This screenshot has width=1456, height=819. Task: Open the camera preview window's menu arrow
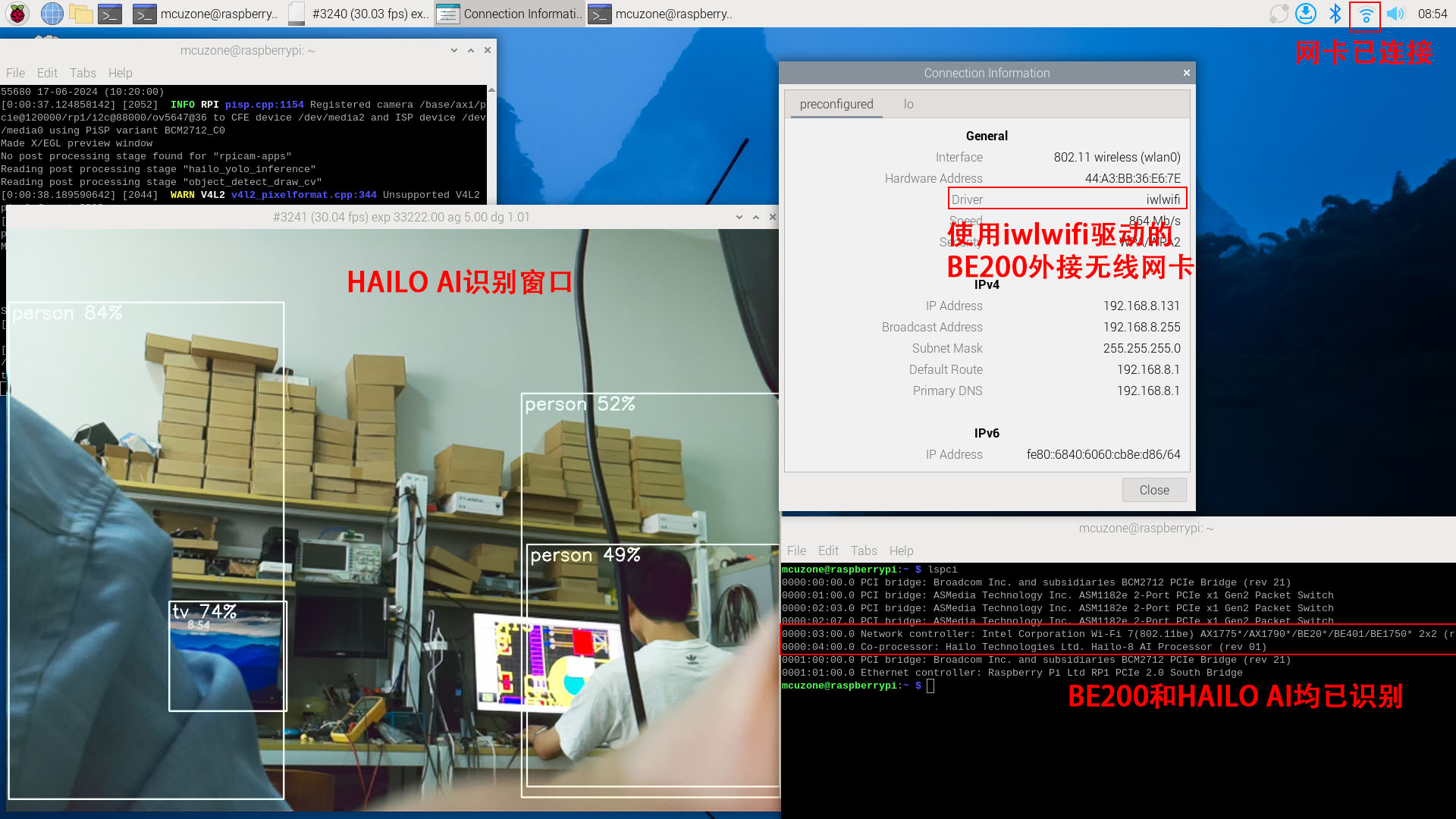[739, 217]
